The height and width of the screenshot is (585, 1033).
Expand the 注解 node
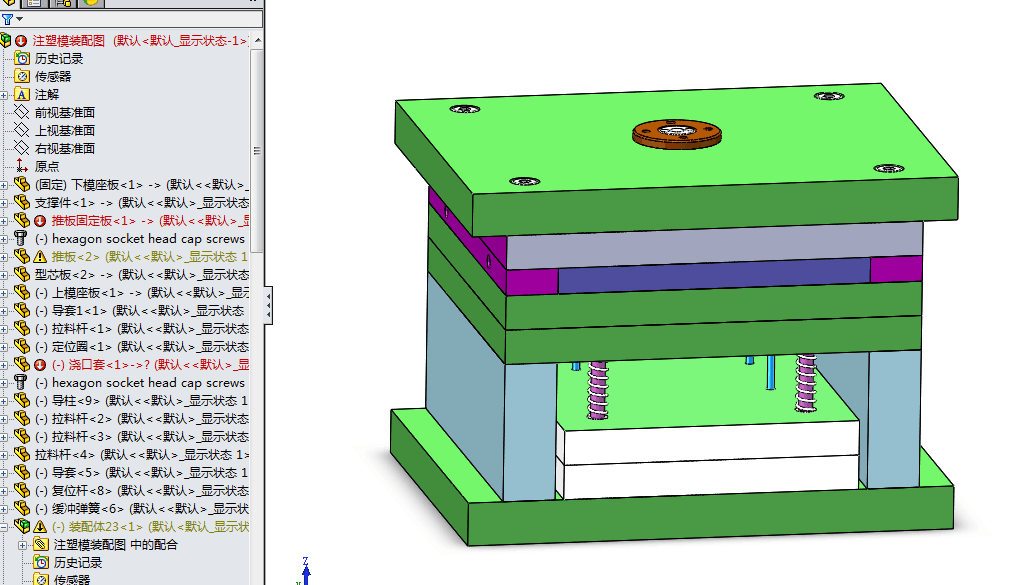4,95
